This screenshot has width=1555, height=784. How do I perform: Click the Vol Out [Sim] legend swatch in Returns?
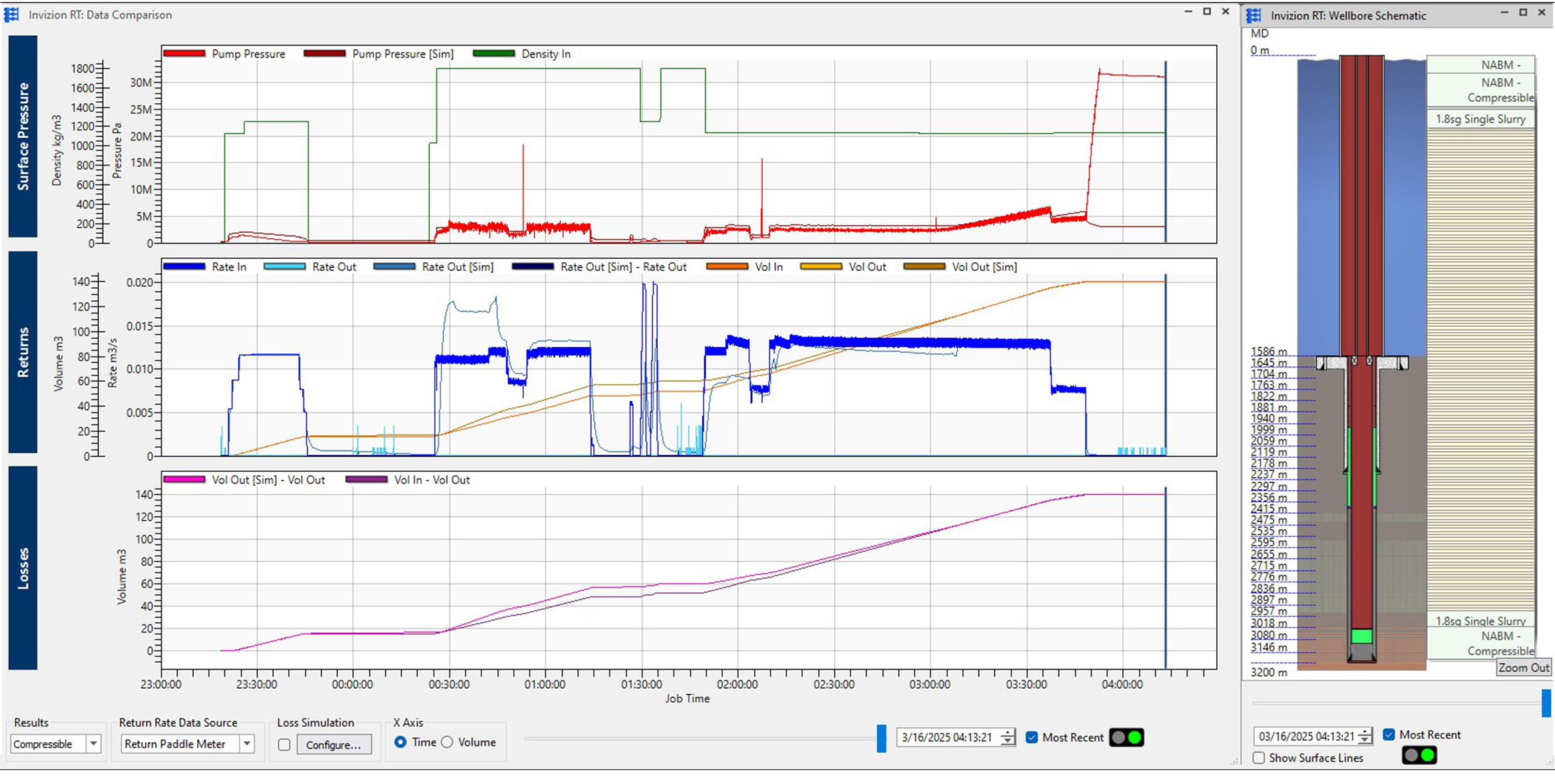925,266
